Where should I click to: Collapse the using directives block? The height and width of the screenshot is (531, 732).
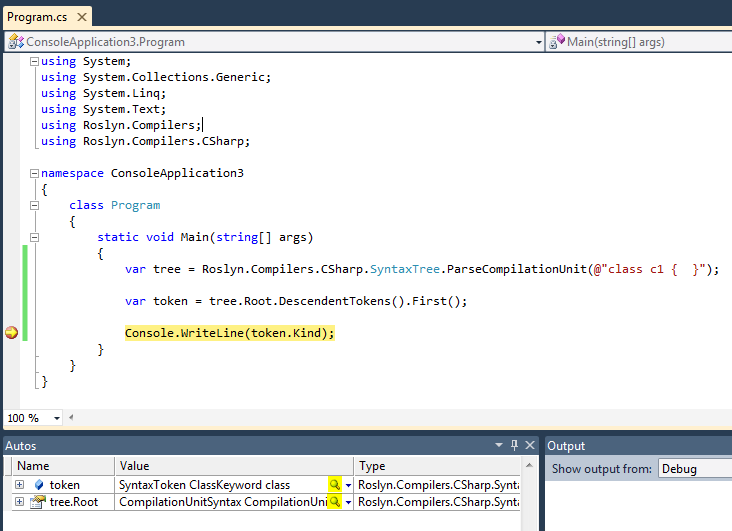click(x=35, y=61)
